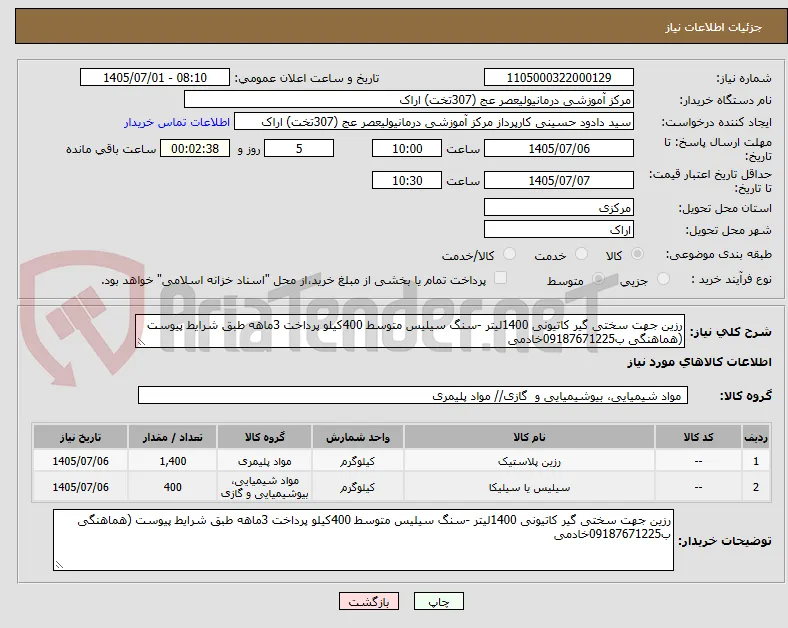Click the شرح کلی نیاز description textarea

pos(410,332)
